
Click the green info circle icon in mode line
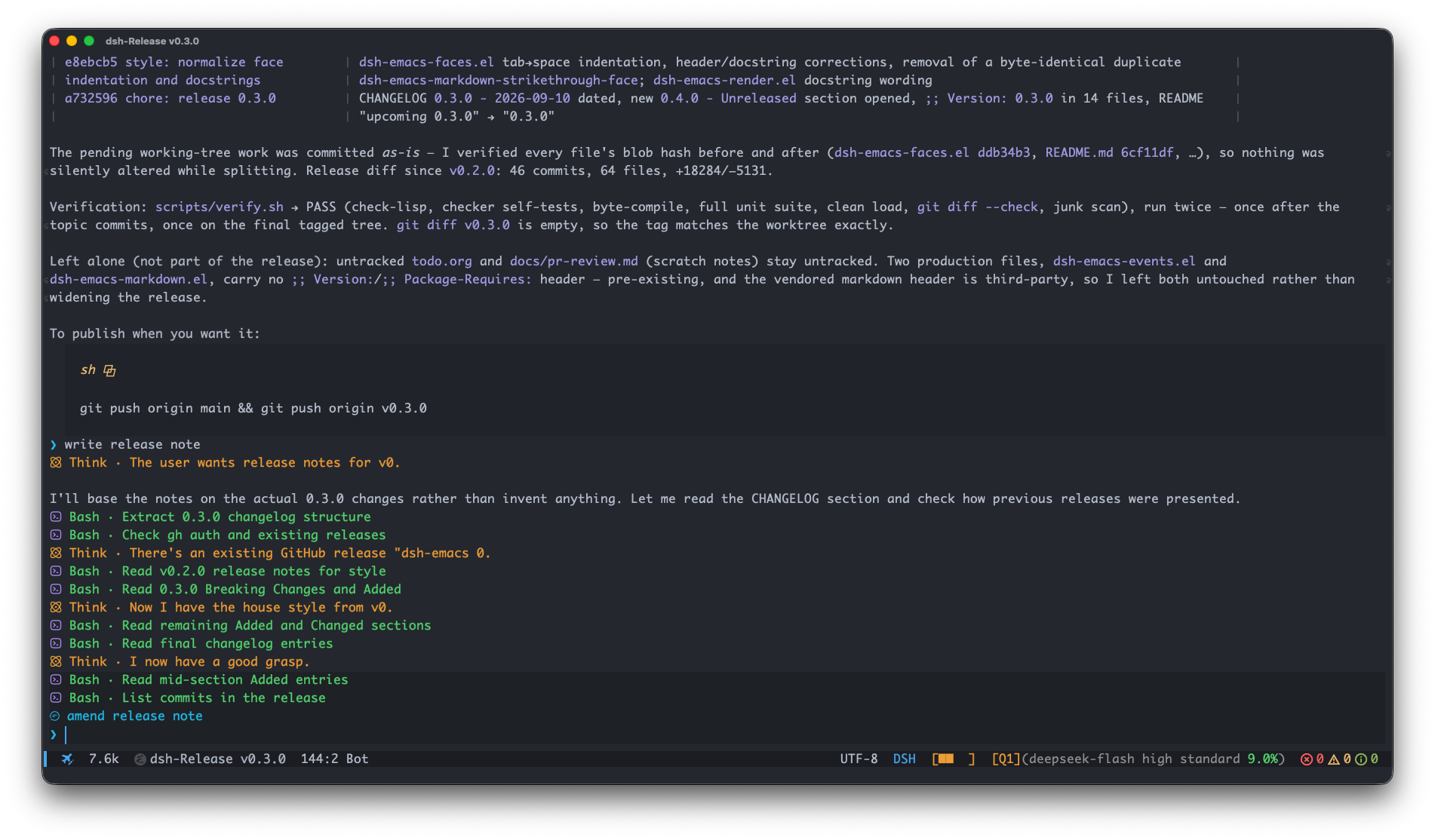[x=1361, y=759]
